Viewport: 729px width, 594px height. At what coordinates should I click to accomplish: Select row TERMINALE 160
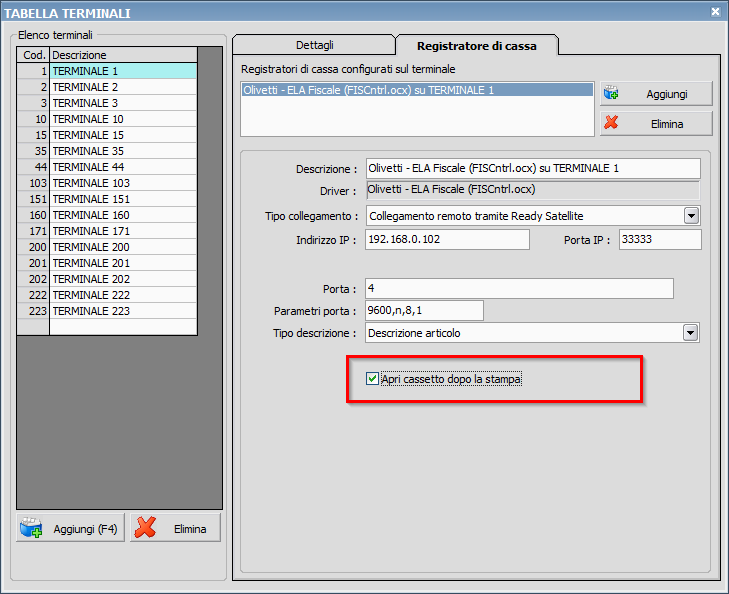[107, 215]
